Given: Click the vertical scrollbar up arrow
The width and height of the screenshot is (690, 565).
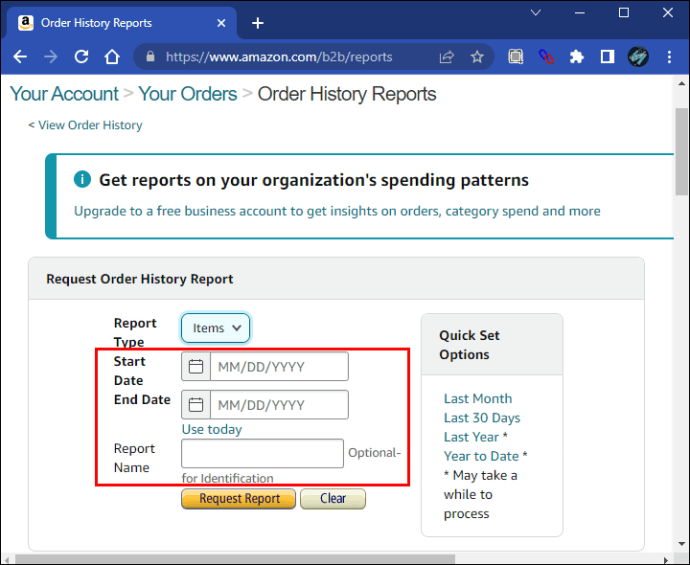Looking at the screenshot, I should (682, 83).
